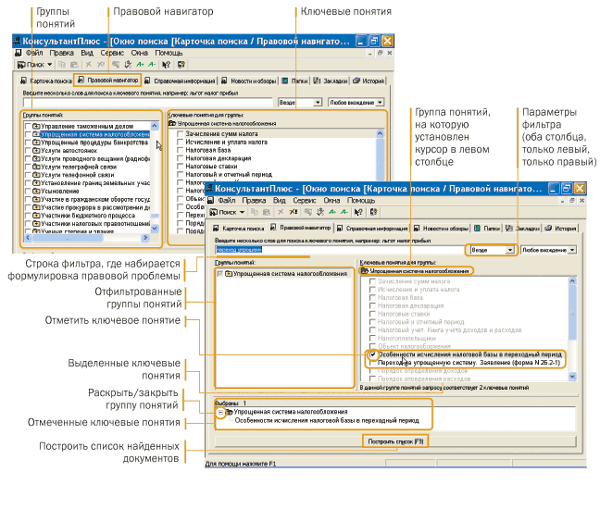Click scroll-down arrow of groups list, back window
600x509 pixels.
155,228
